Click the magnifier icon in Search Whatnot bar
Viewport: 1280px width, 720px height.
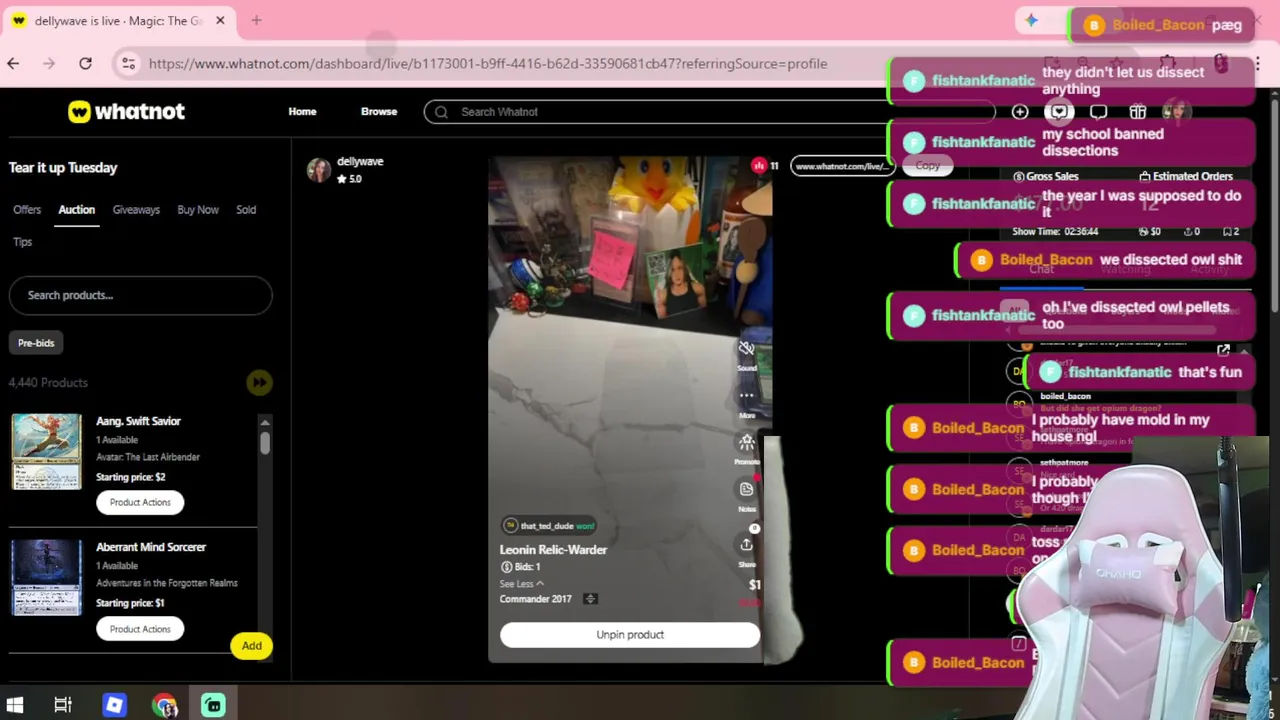[x=441, y=112]
